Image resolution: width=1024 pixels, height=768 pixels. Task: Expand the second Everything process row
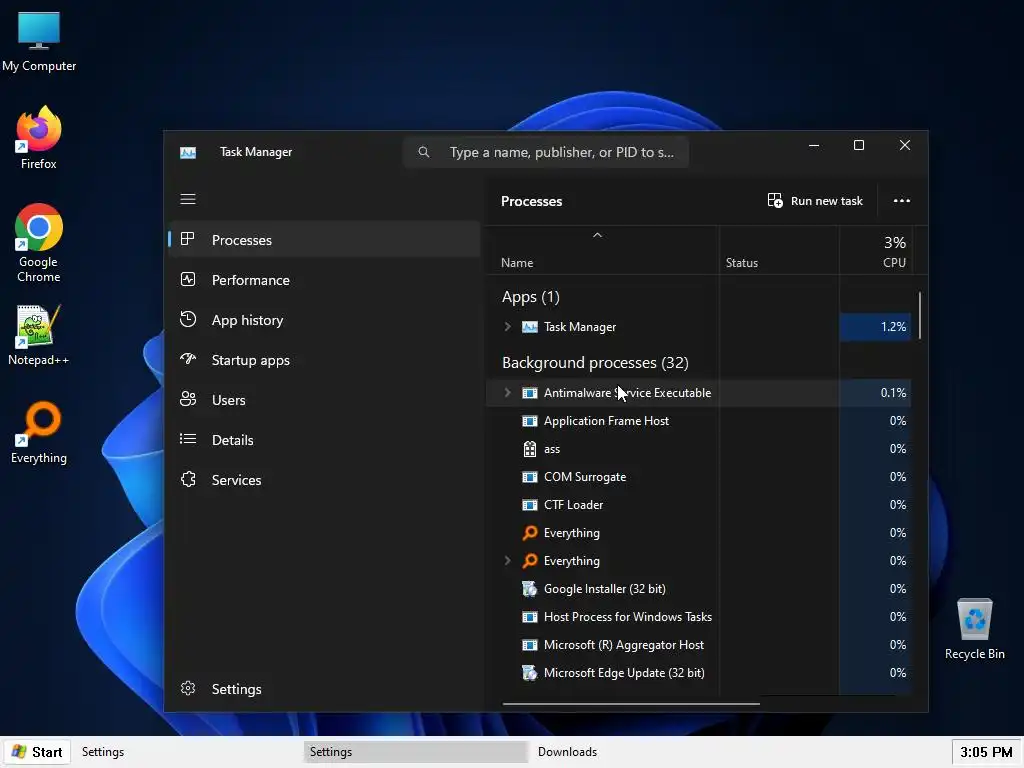(507, 560)
